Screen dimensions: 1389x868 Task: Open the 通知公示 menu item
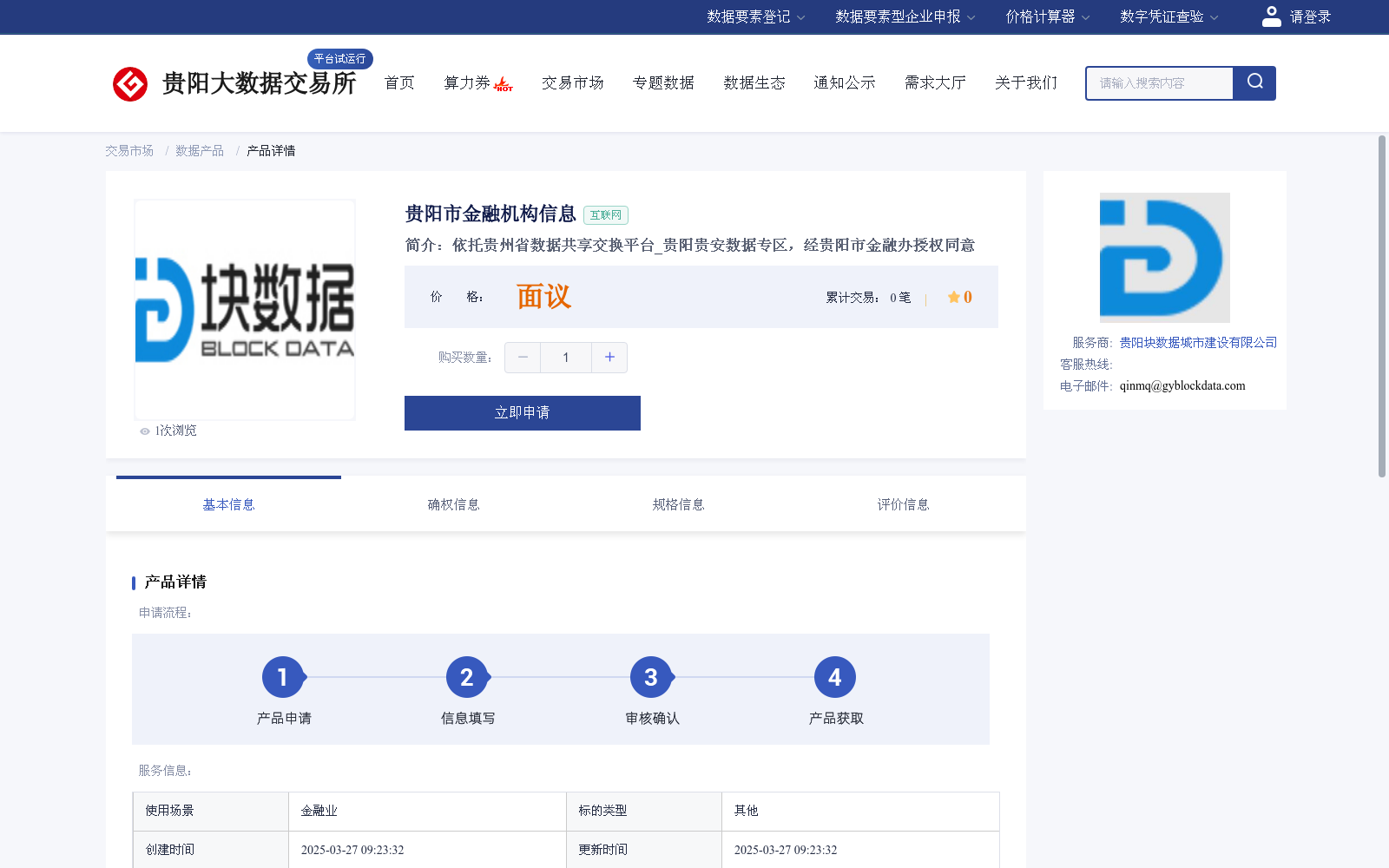click(x=845, y=82)
